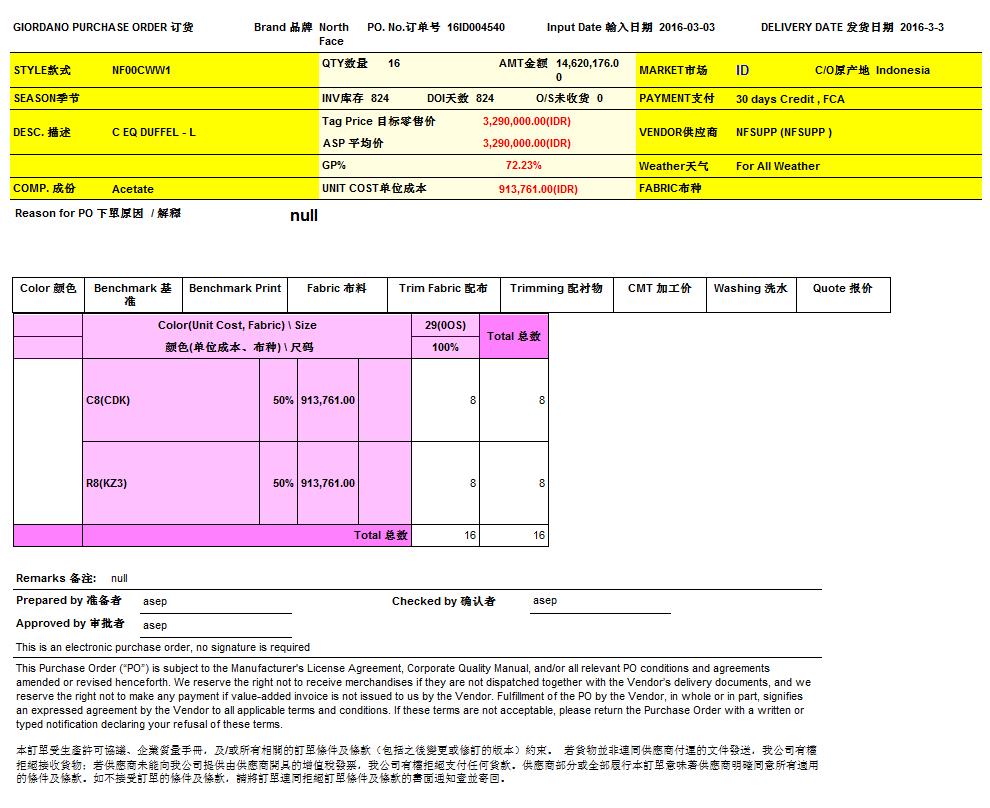Select the Tag Price value in red
990x808 pixels.
click(x=526, y=121)
